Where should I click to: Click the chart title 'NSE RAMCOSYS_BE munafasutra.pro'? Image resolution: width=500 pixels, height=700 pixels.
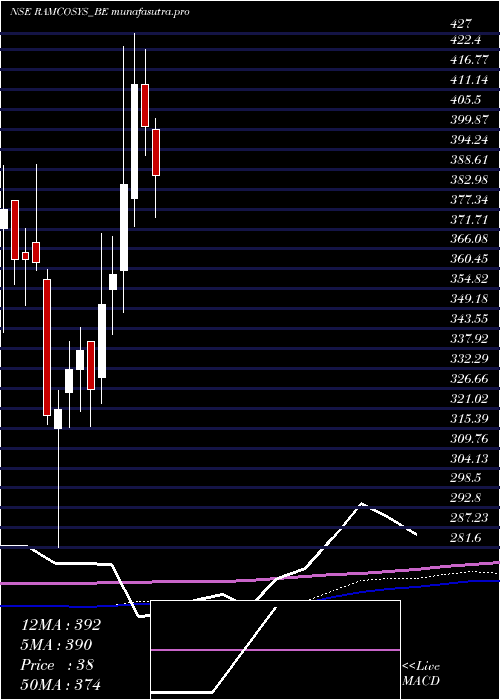click(100, 12)
